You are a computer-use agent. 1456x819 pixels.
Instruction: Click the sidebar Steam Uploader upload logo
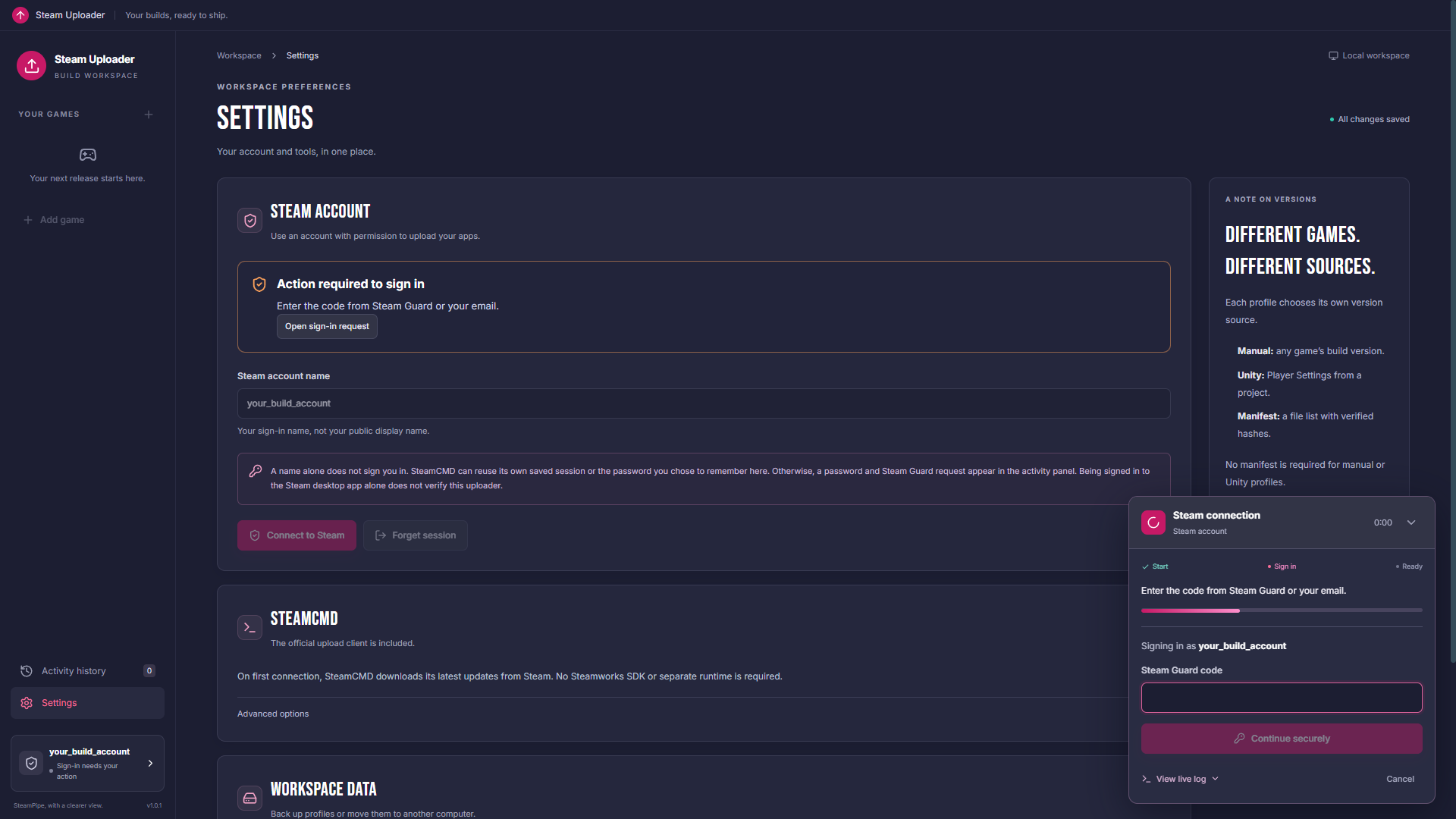point(31,66)
